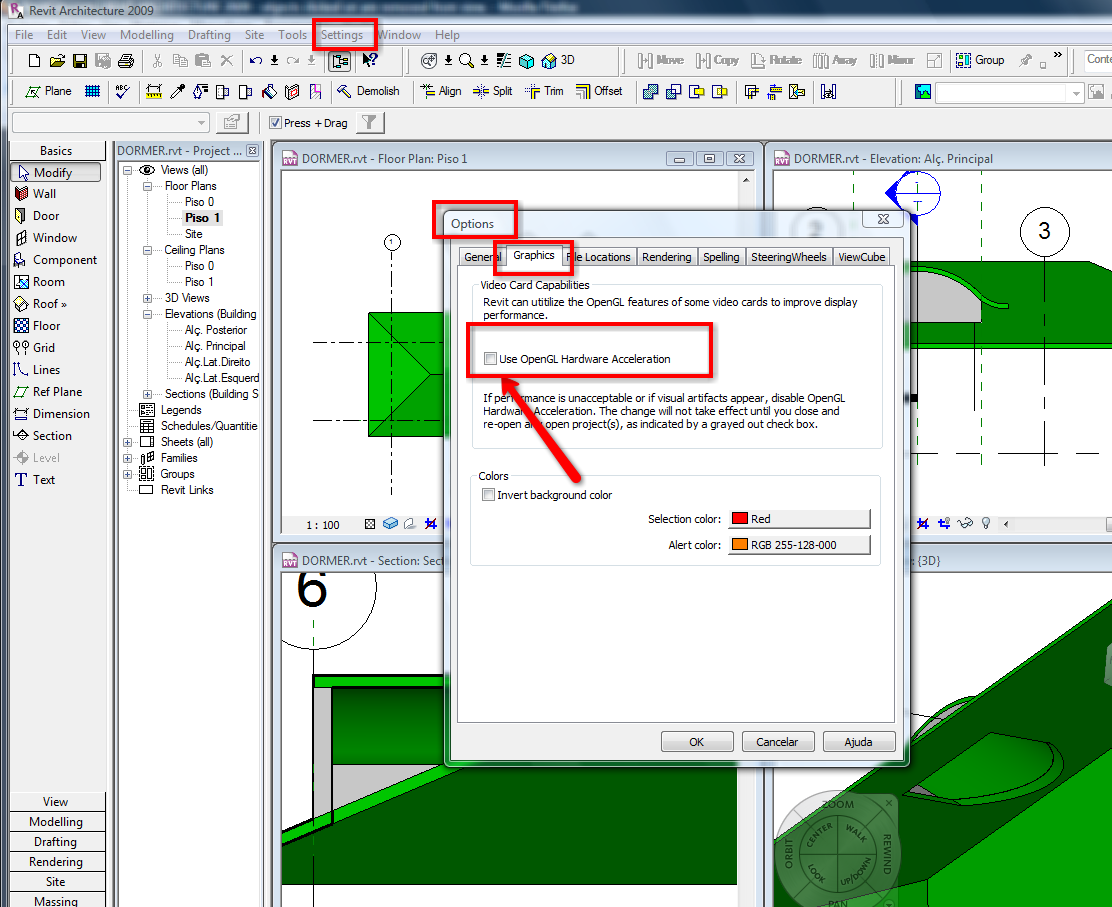Click the blue work plane grid icon
The width and height of the screenshot is (1112, 907).
[92, 91]
